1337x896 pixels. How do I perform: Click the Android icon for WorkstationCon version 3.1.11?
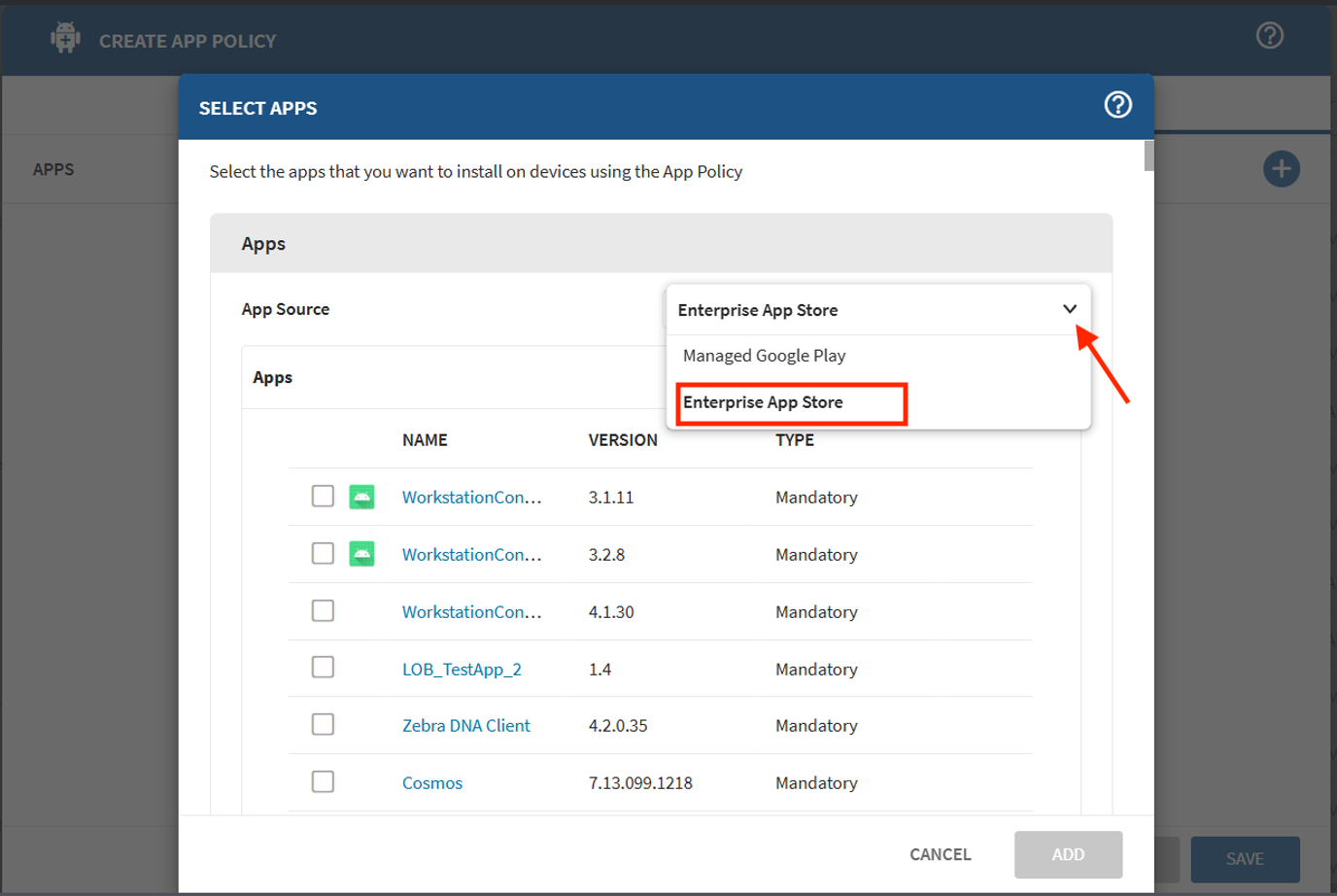coord(361,497)
